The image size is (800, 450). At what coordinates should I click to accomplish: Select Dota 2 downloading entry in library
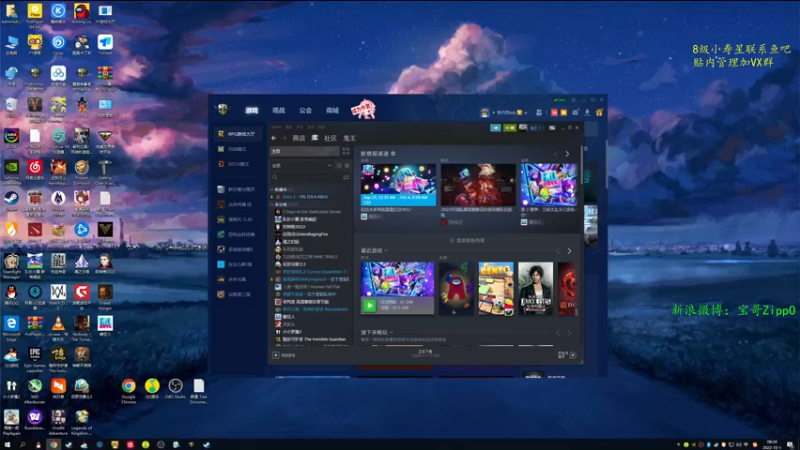click(x=305, y=196)
